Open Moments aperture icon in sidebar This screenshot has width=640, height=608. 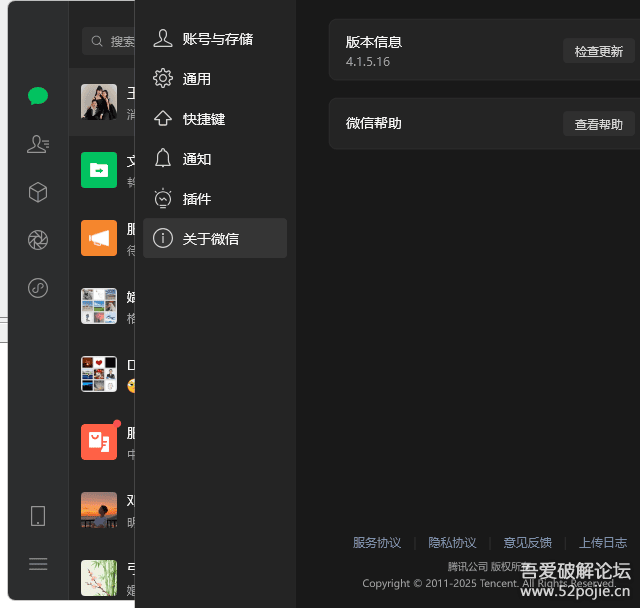(x=38, y=240)
